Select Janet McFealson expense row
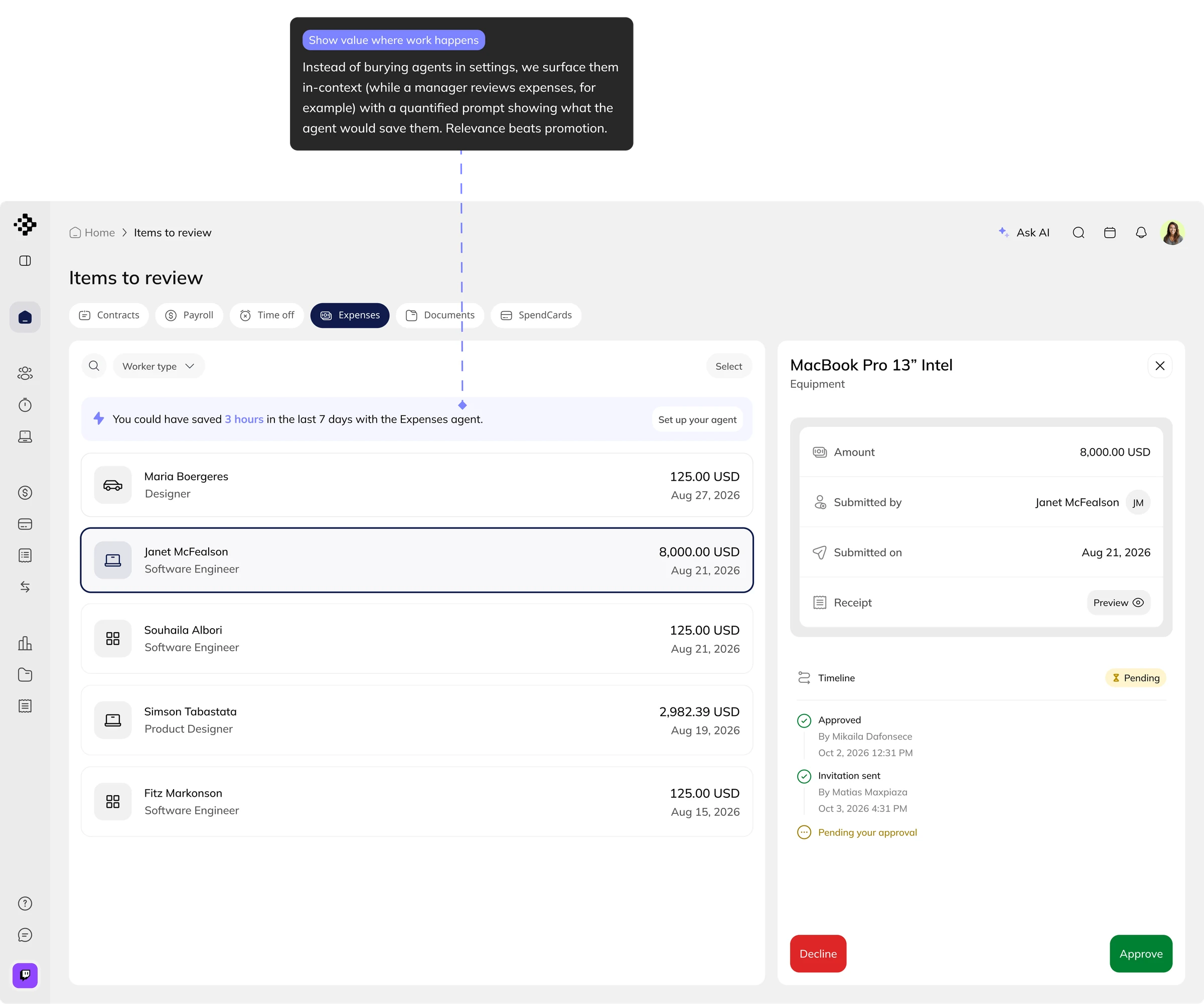Image resolution: width=1204 pixels, height=1004 pixels. tap(417, 560)
